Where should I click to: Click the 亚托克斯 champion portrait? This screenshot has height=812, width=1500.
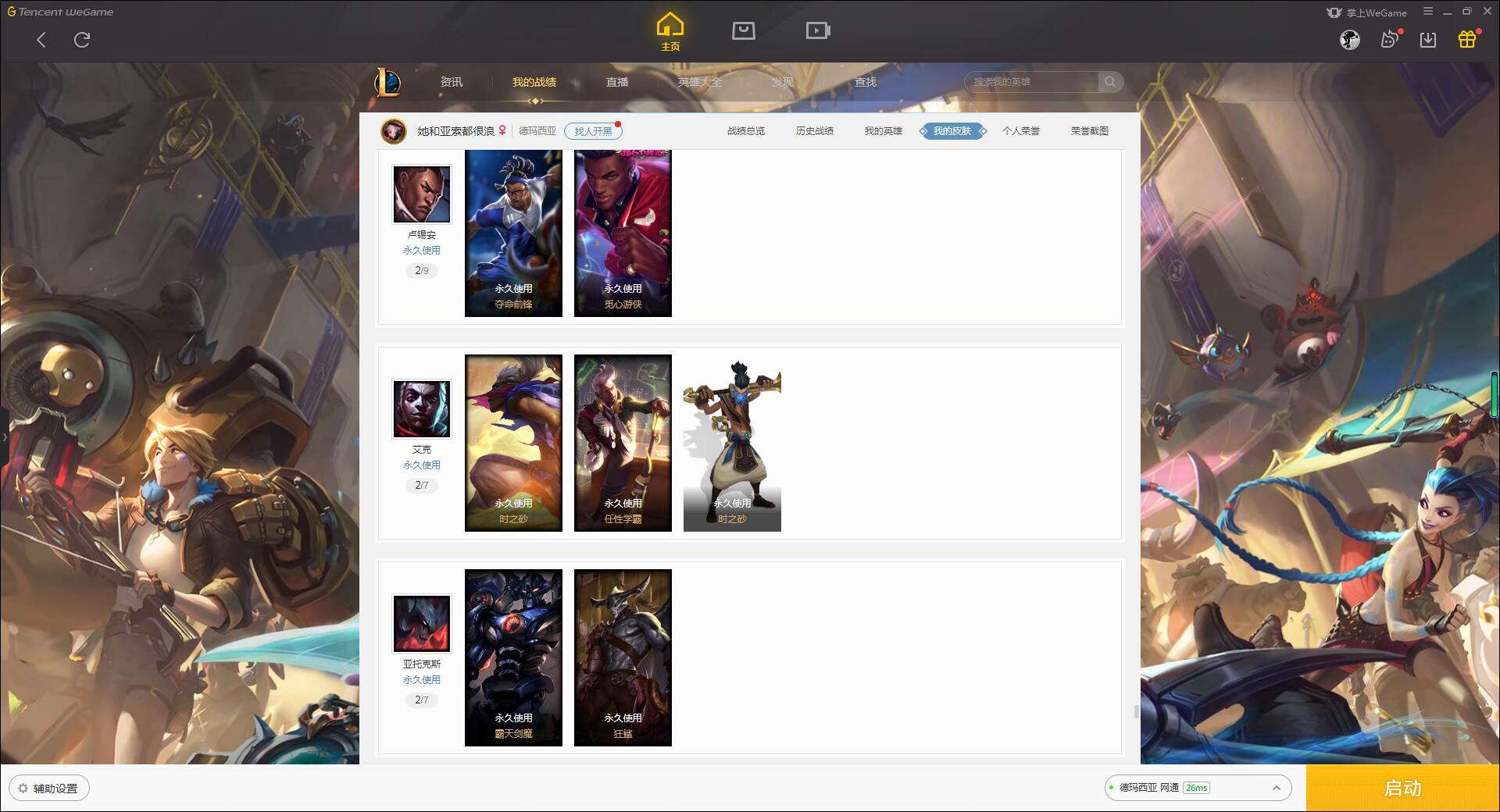[422, 624]
